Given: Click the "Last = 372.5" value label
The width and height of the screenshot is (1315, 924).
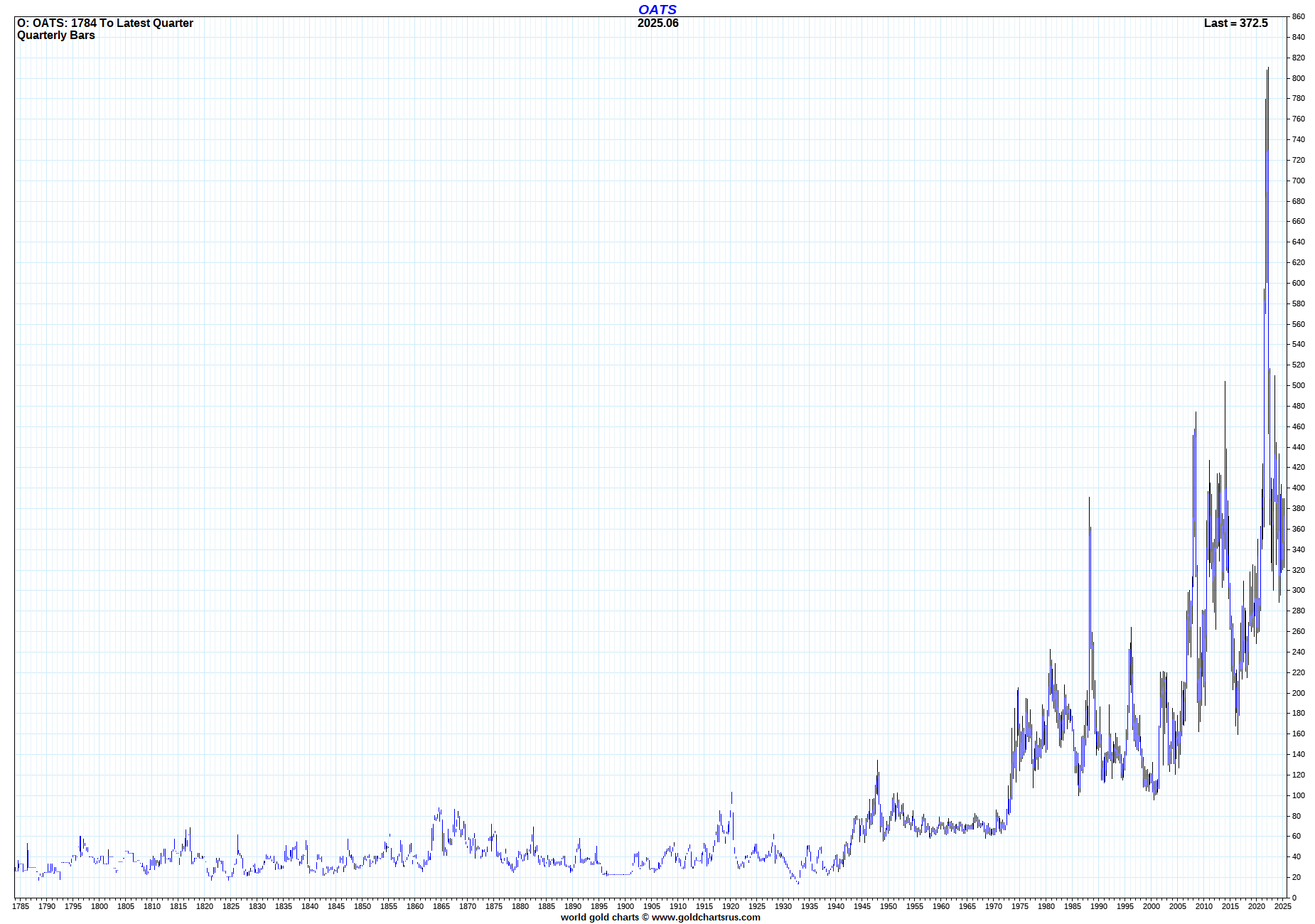Looking at the screenshot, I should [x=1235, y=23].
